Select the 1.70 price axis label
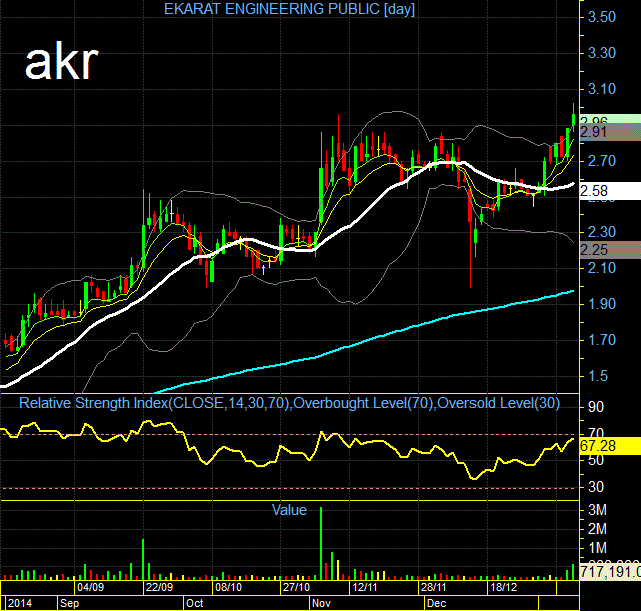Image resolution: width=641 pixels, height=611 pixels. (601, 340)
